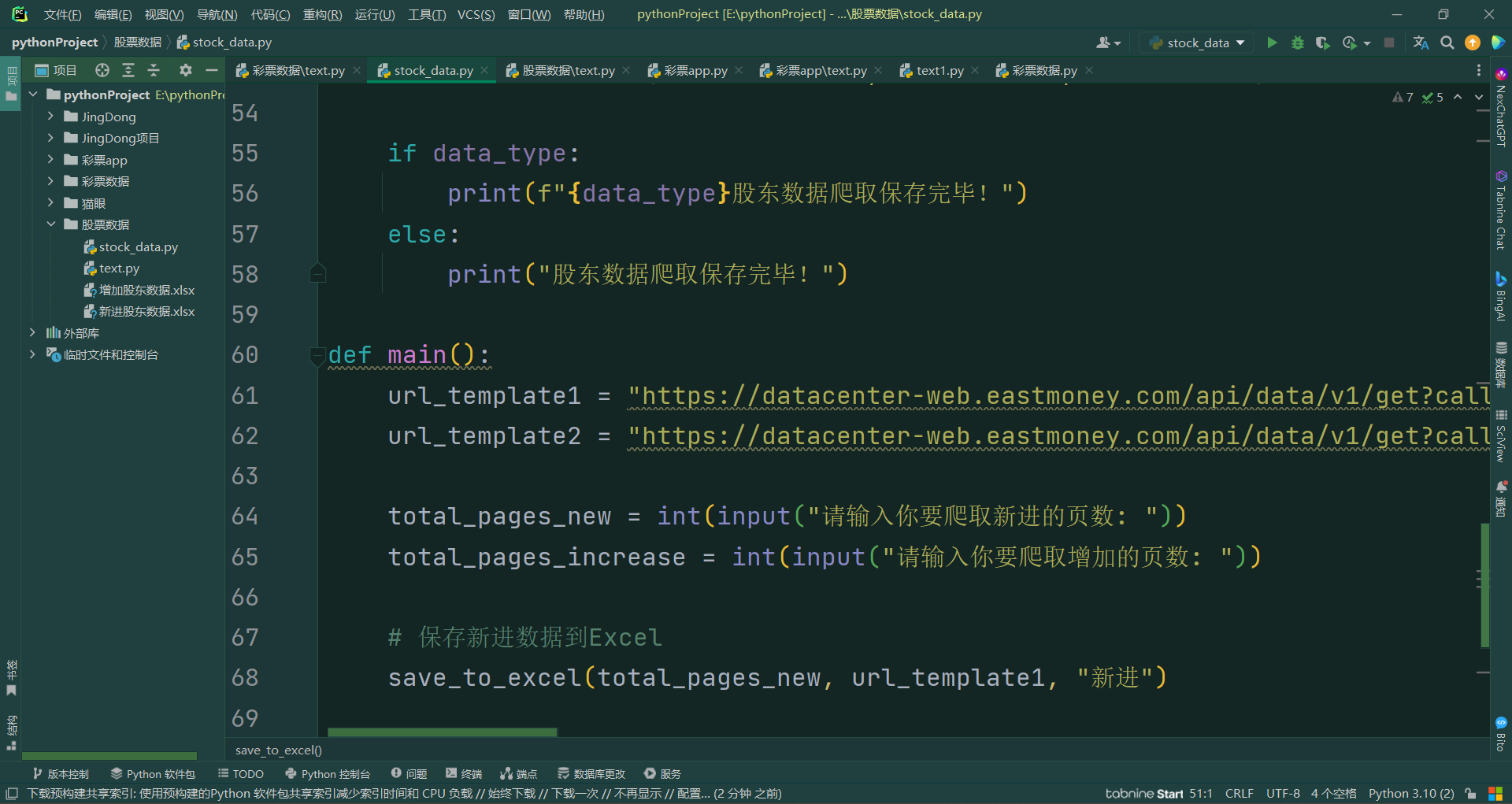Open the translate tool icon
Screen dimensions: 1512x804
1421,43
